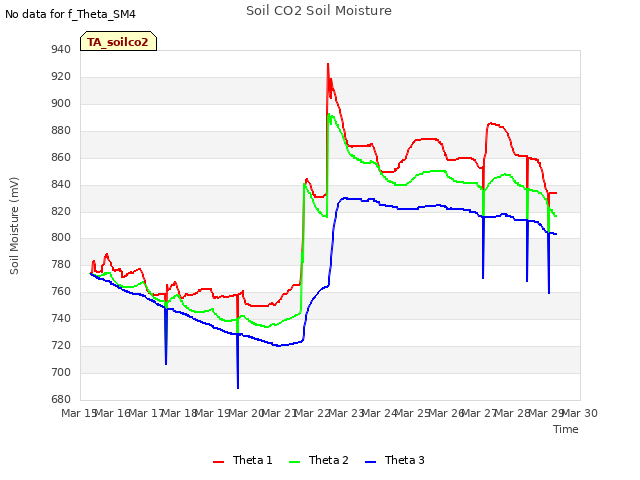This screenshot has width=640, height=480.
Task: Click the 680 y-axis tick label
Action: [61, 399]
